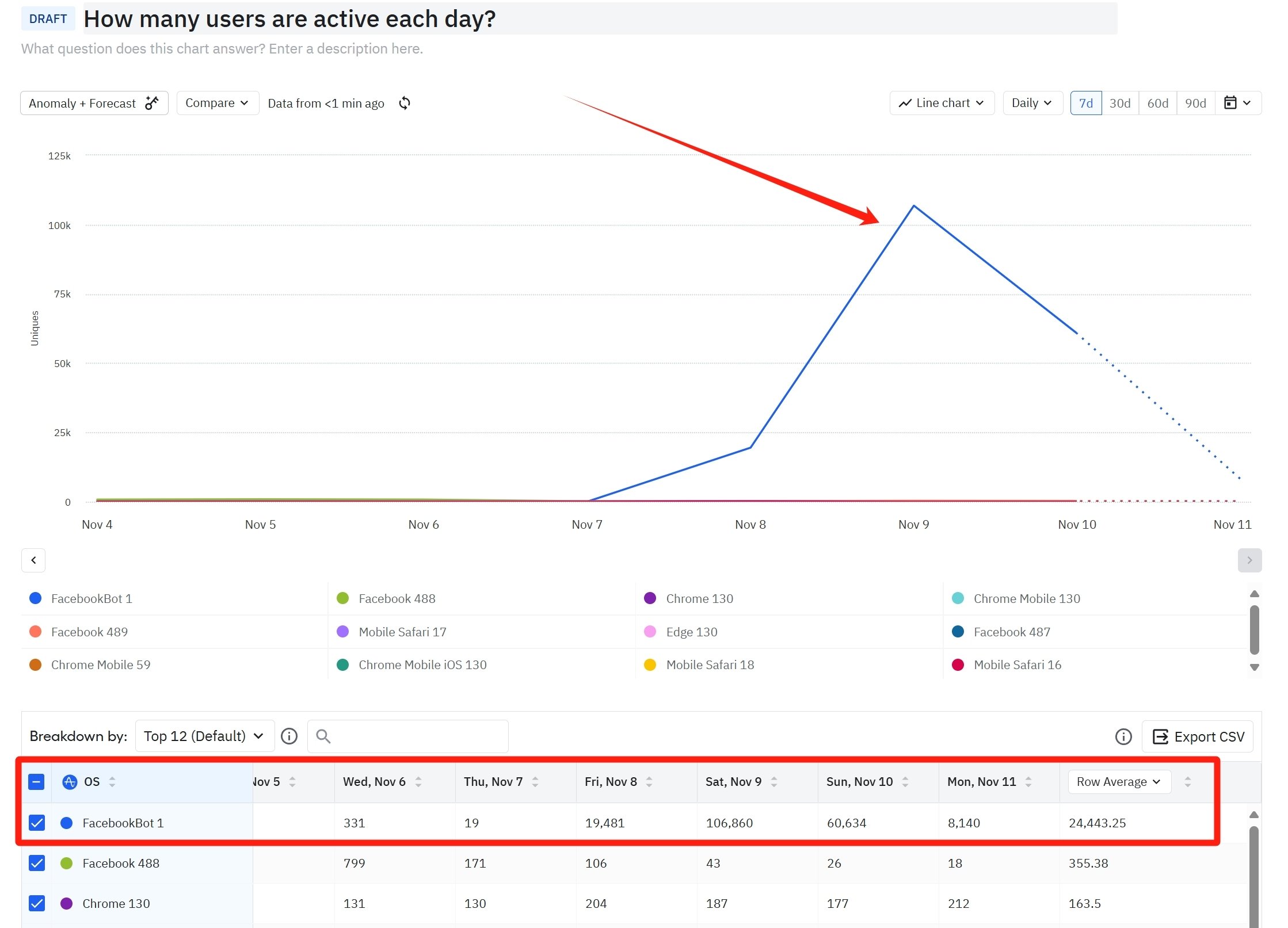Viewport: 1288px width, 928px height.
Task: Click the FacebookBot 1 legend color dot
Action: click(36, 598)
